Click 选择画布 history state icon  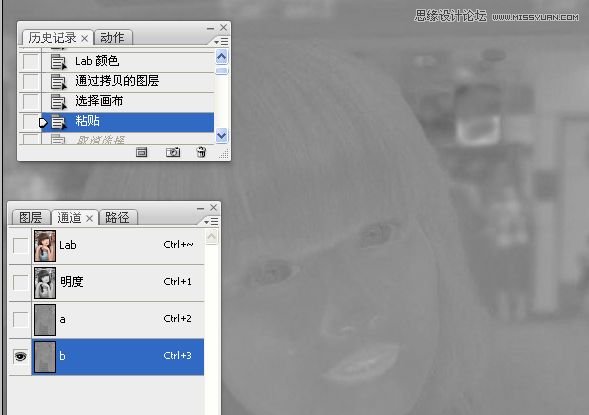(x=58, y=101)
